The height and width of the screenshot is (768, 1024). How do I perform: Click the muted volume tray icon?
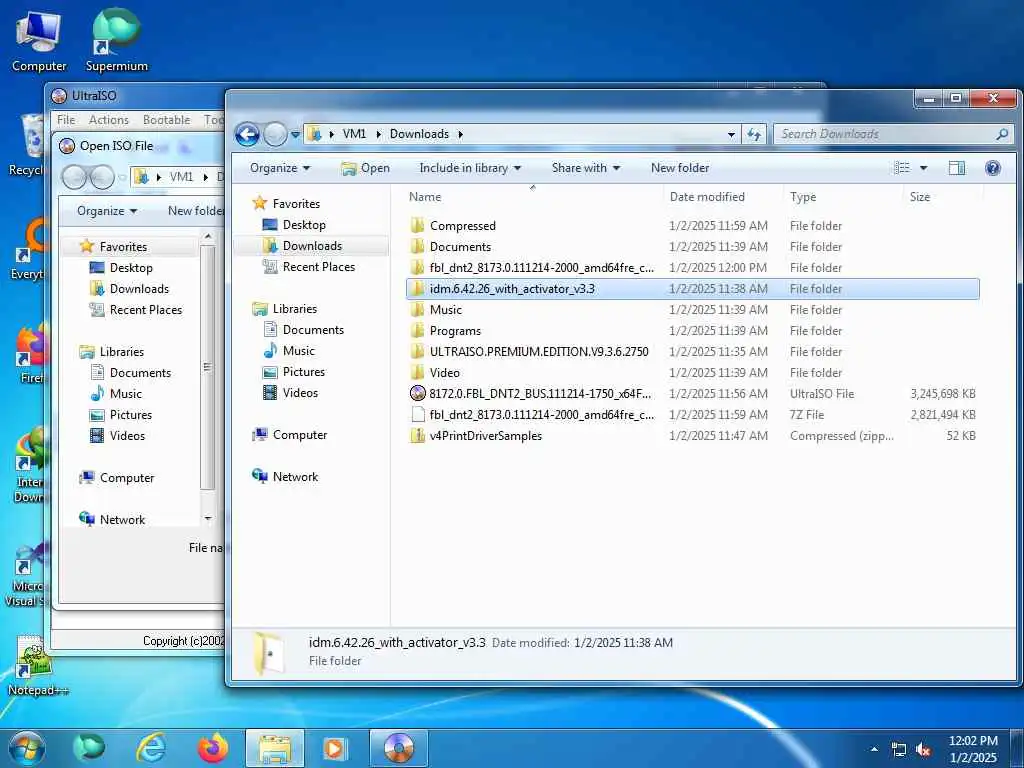[x=923, y=750]
